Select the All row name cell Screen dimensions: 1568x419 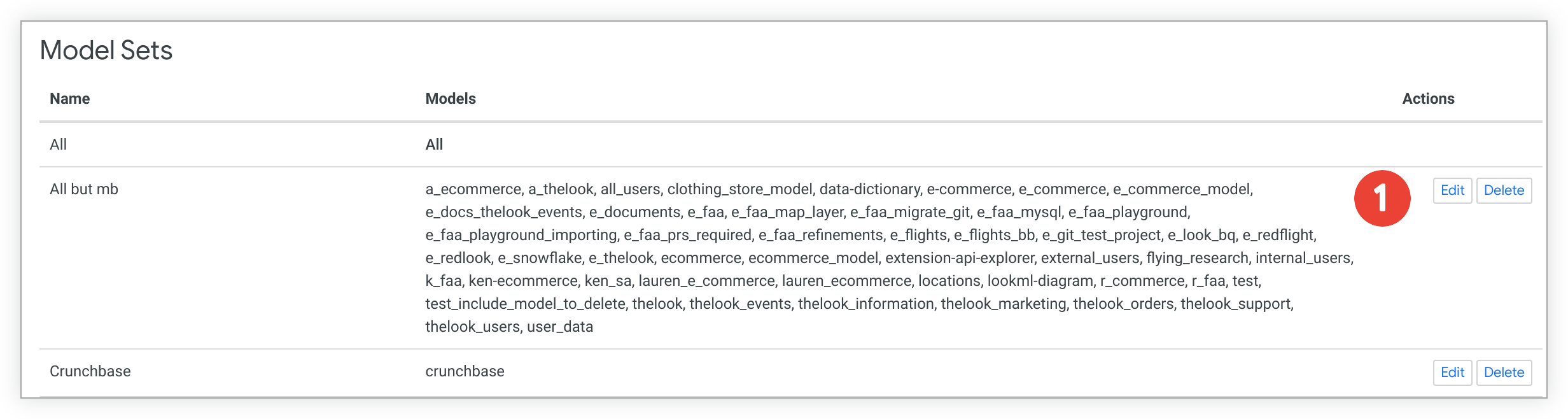(59, 145)
